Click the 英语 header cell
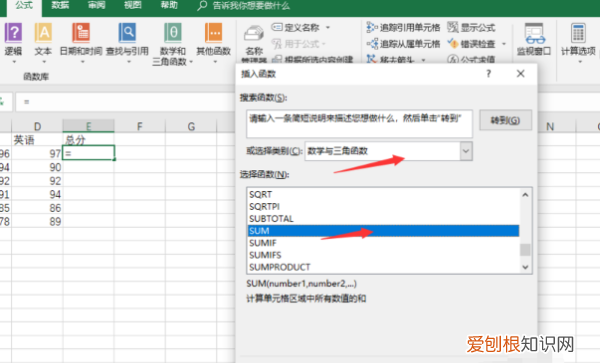 coord(37,140)
